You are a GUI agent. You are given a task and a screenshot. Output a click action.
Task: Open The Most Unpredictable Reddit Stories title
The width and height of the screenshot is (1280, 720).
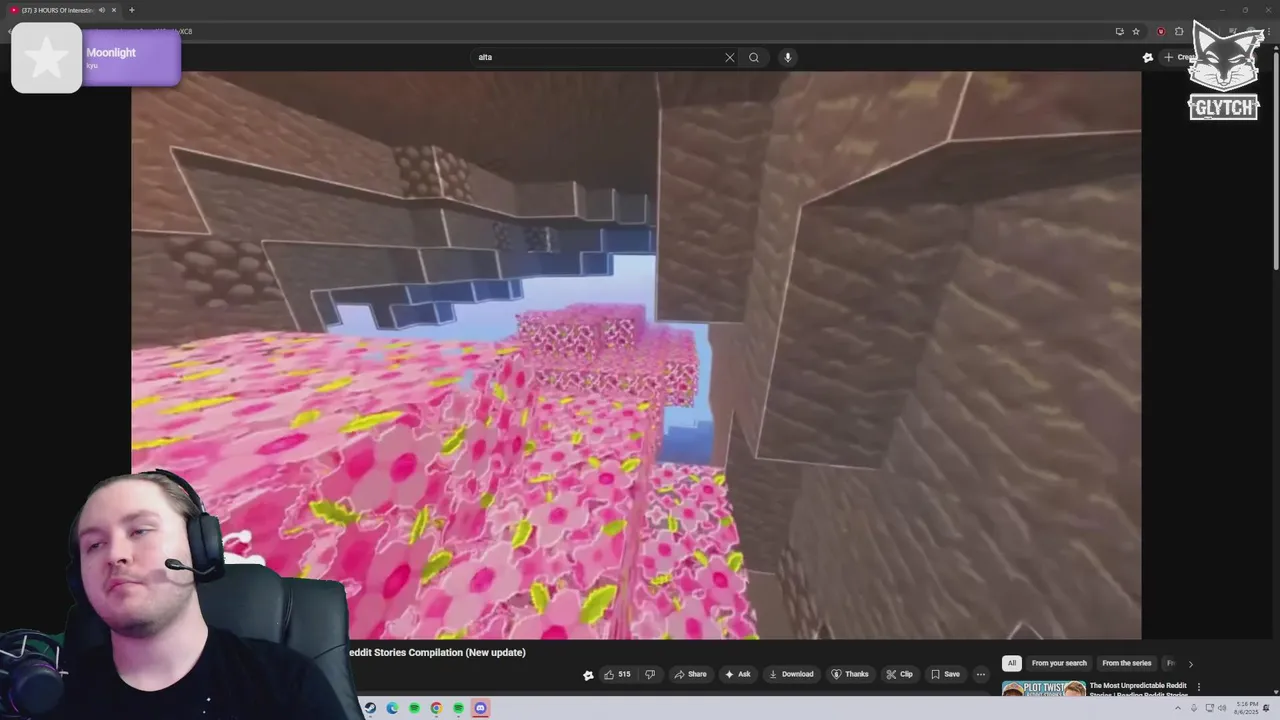(1138, 690)
